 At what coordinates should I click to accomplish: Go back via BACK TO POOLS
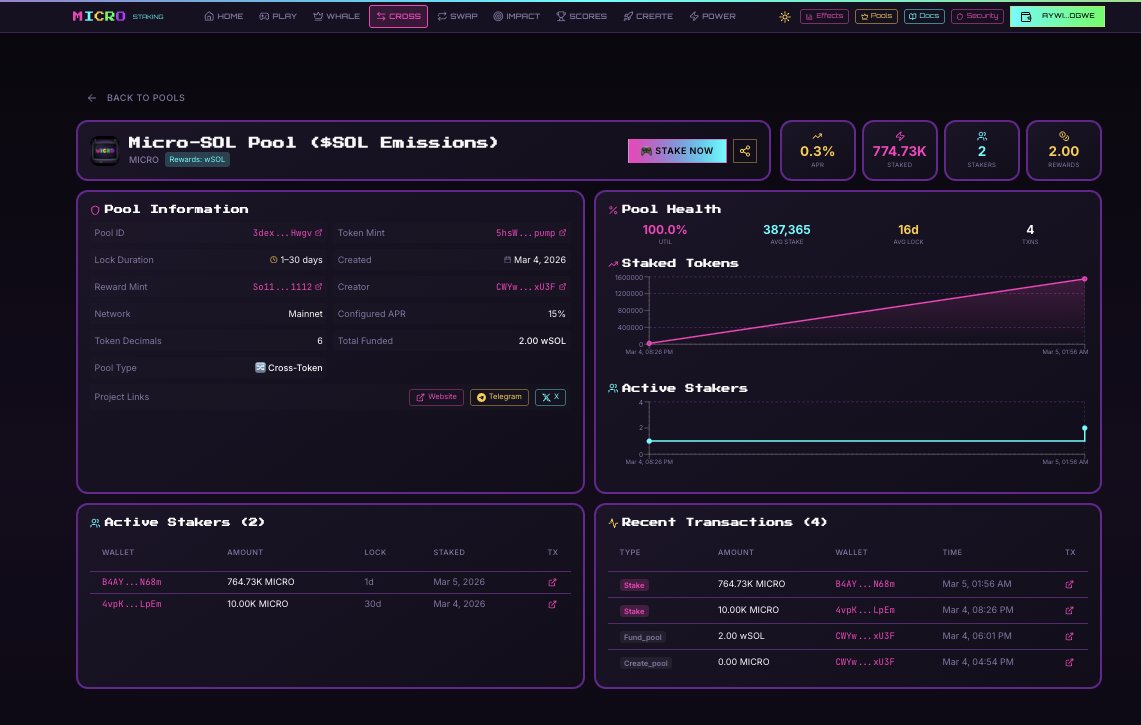tap(136, 98)
